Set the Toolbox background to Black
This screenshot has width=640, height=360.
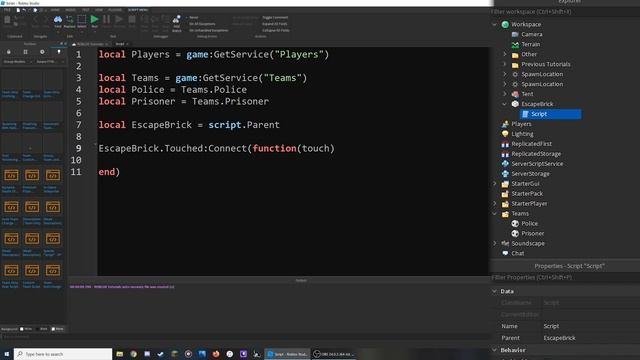(x=42, y=329)
